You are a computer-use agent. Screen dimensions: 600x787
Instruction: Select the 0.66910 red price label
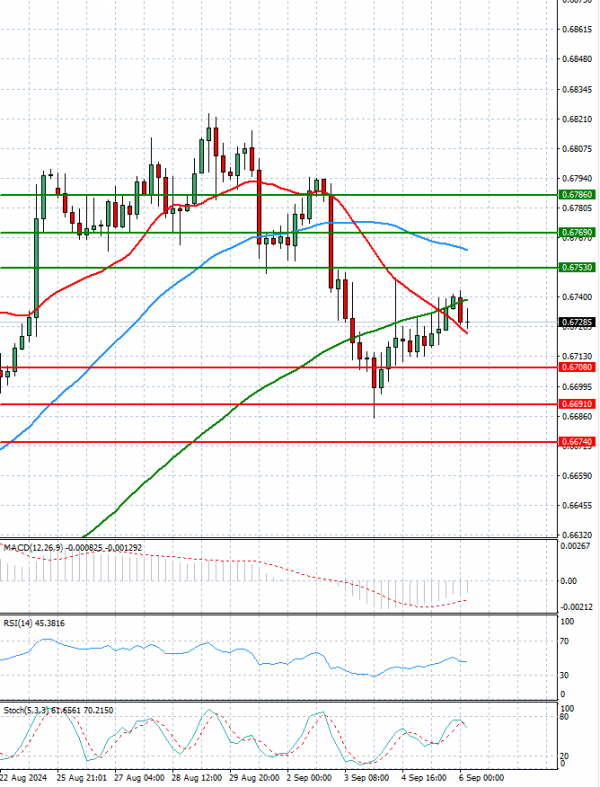pyautogui.click(x=576, y=404)
